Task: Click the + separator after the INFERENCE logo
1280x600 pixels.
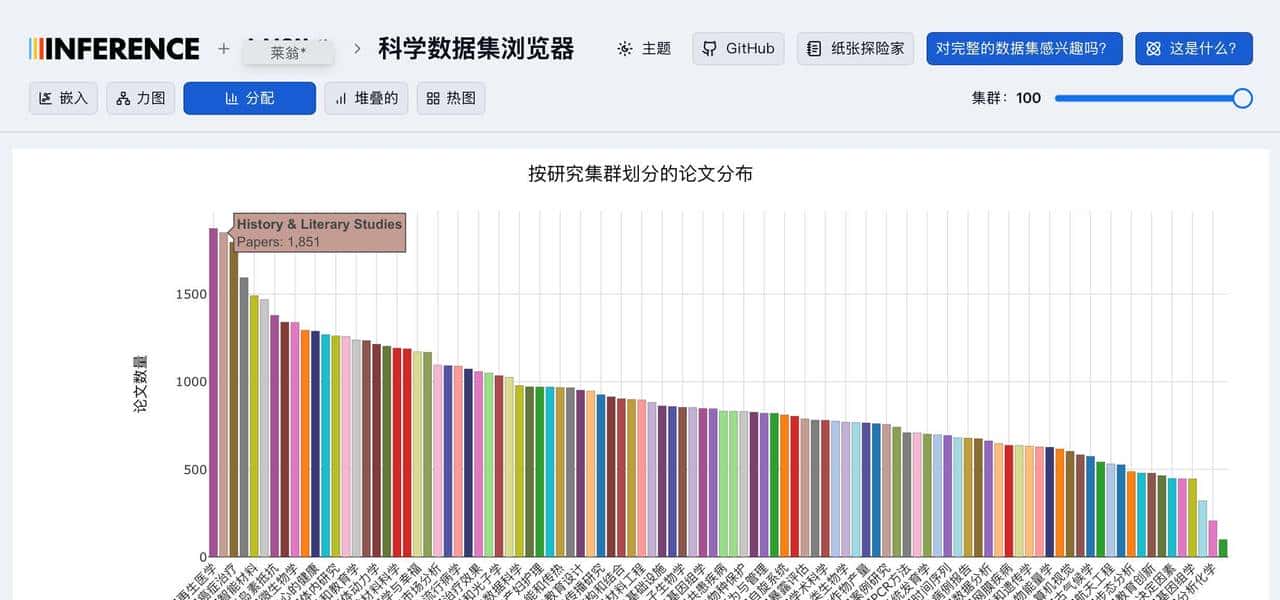Action: point(222,47)
